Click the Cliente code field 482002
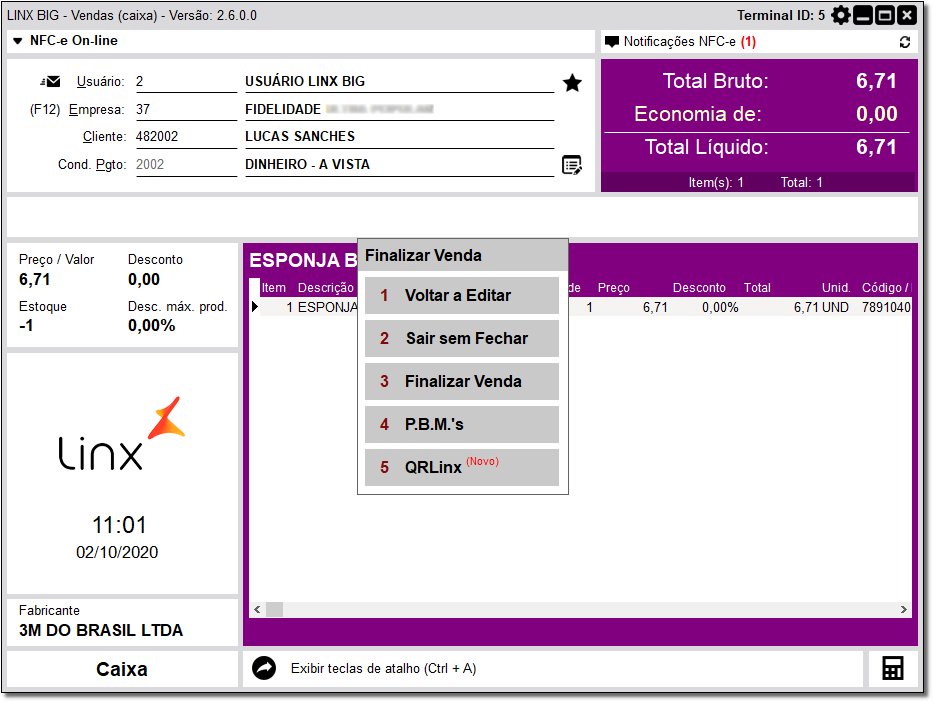This screenshot has height=702, width=933. click(x=186, y=137)
